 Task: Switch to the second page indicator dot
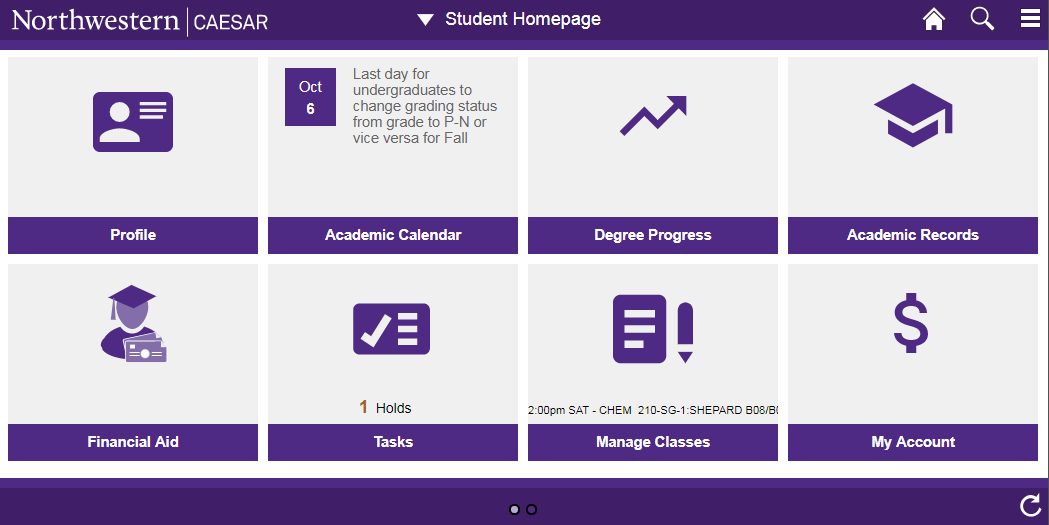pyautogui.click(x=531, y=510)
